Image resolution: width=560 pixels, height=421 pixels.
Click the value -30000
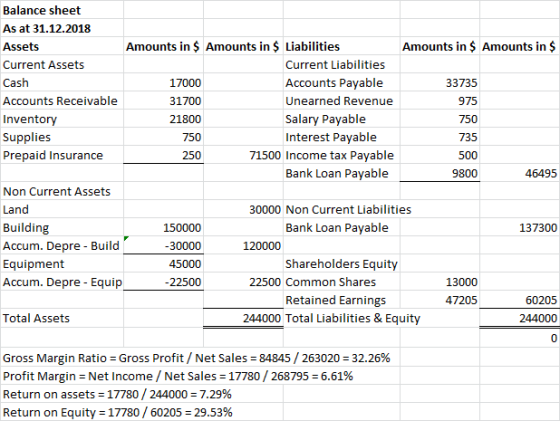164,246
